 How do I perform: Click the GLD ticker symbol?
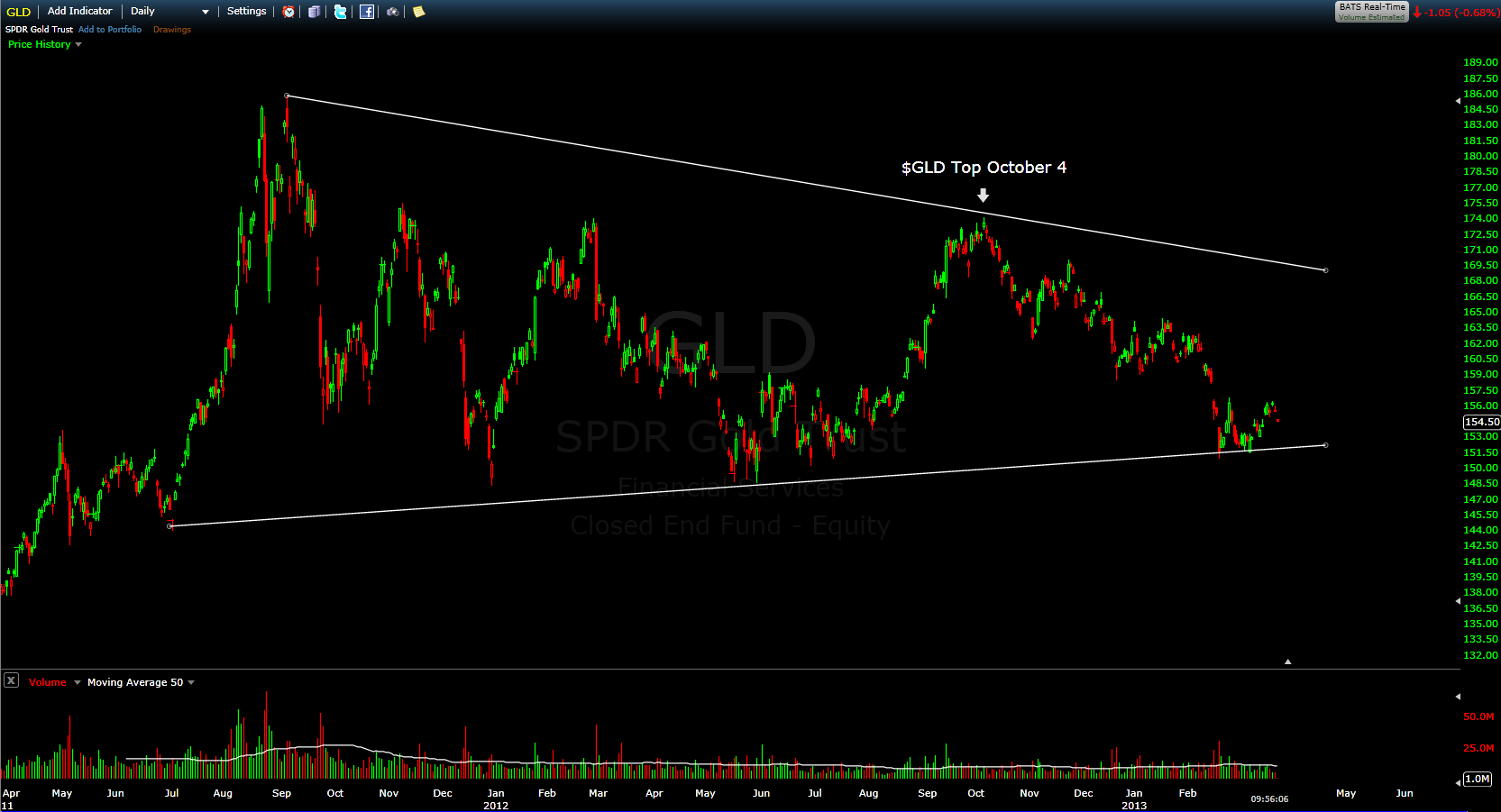19,12
